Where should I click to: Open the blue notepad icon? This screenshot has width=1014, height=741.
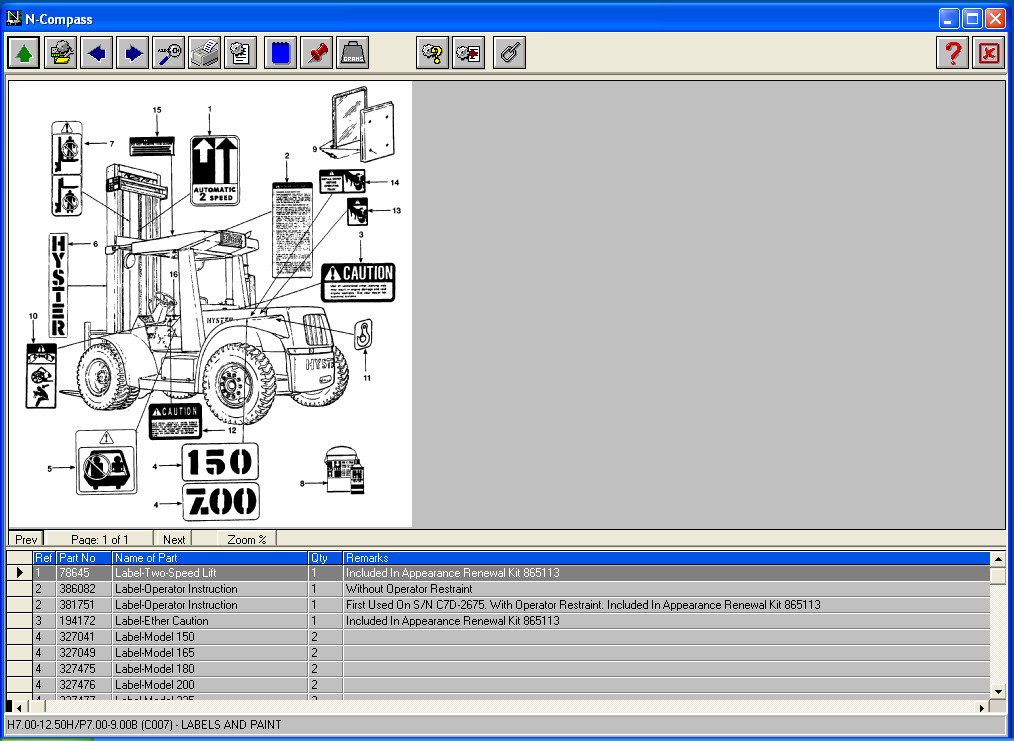(x=281, y=52)
